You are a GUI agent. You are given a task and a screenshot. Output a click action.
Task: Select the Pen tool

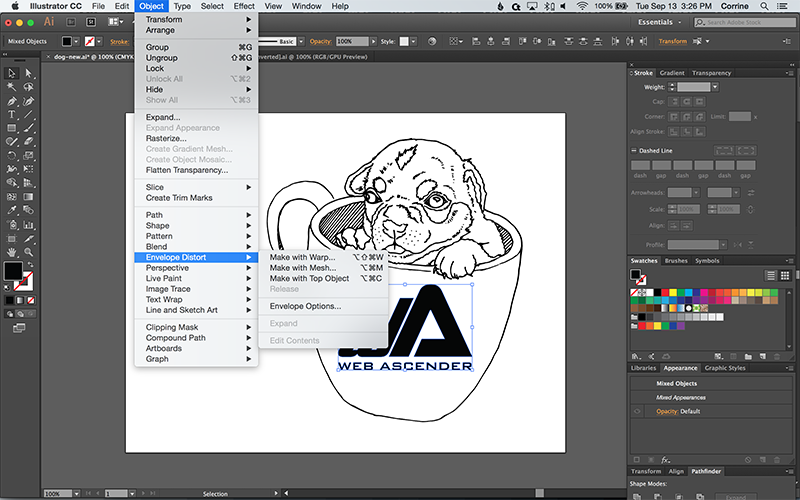point(11,101)
